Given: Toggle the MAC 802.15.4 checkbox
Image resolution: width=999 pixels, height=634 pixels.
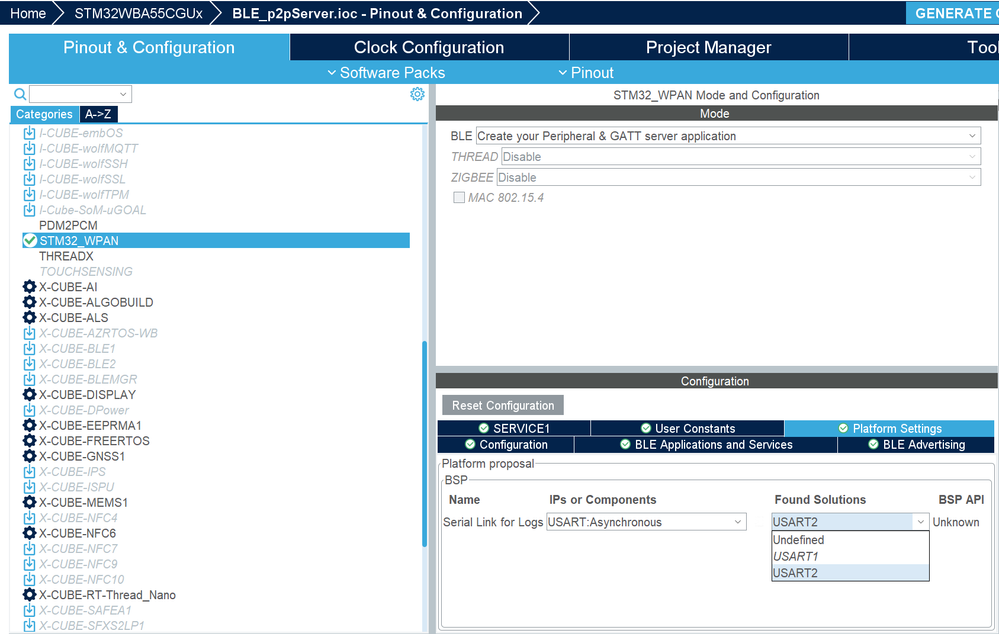Looking at the screenshot, I should pyautogui.click(x=459, y=198).
